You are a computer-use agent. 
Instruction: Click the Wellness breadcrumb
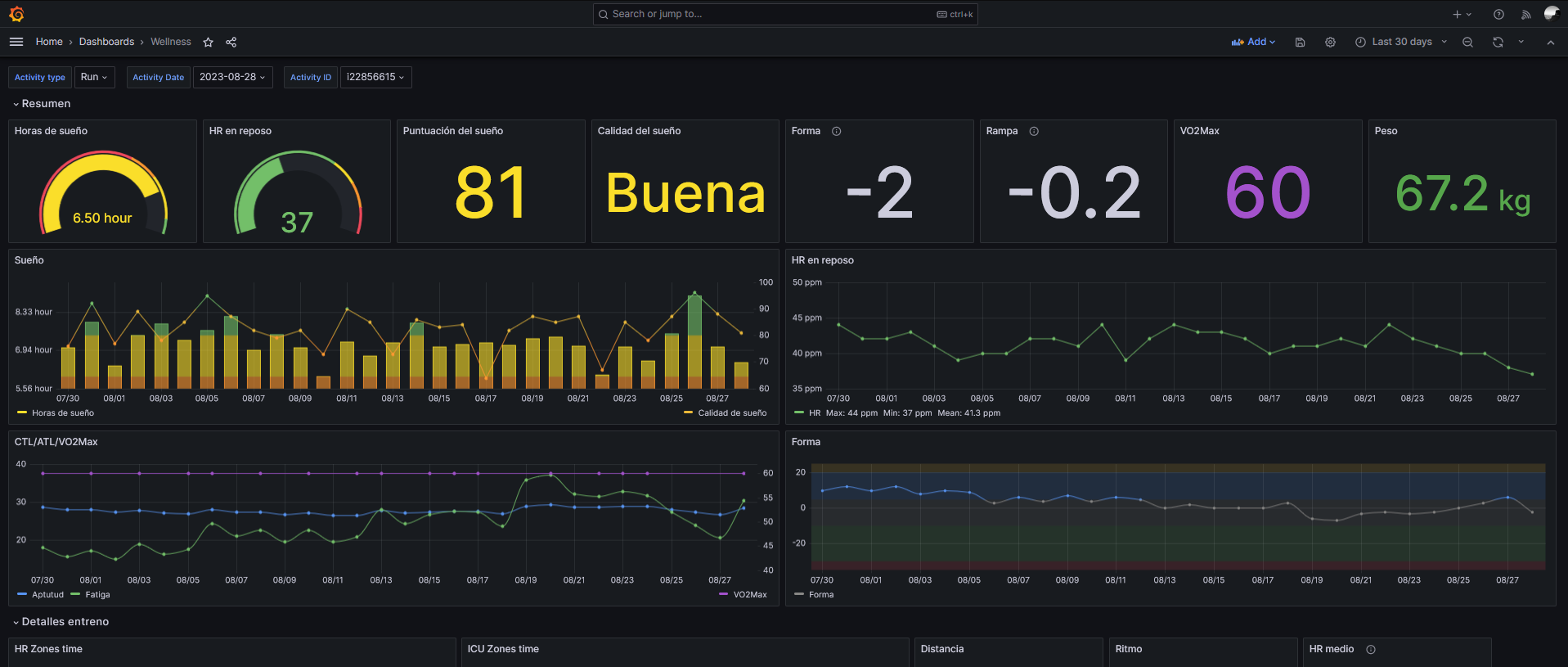coord(171,42)
